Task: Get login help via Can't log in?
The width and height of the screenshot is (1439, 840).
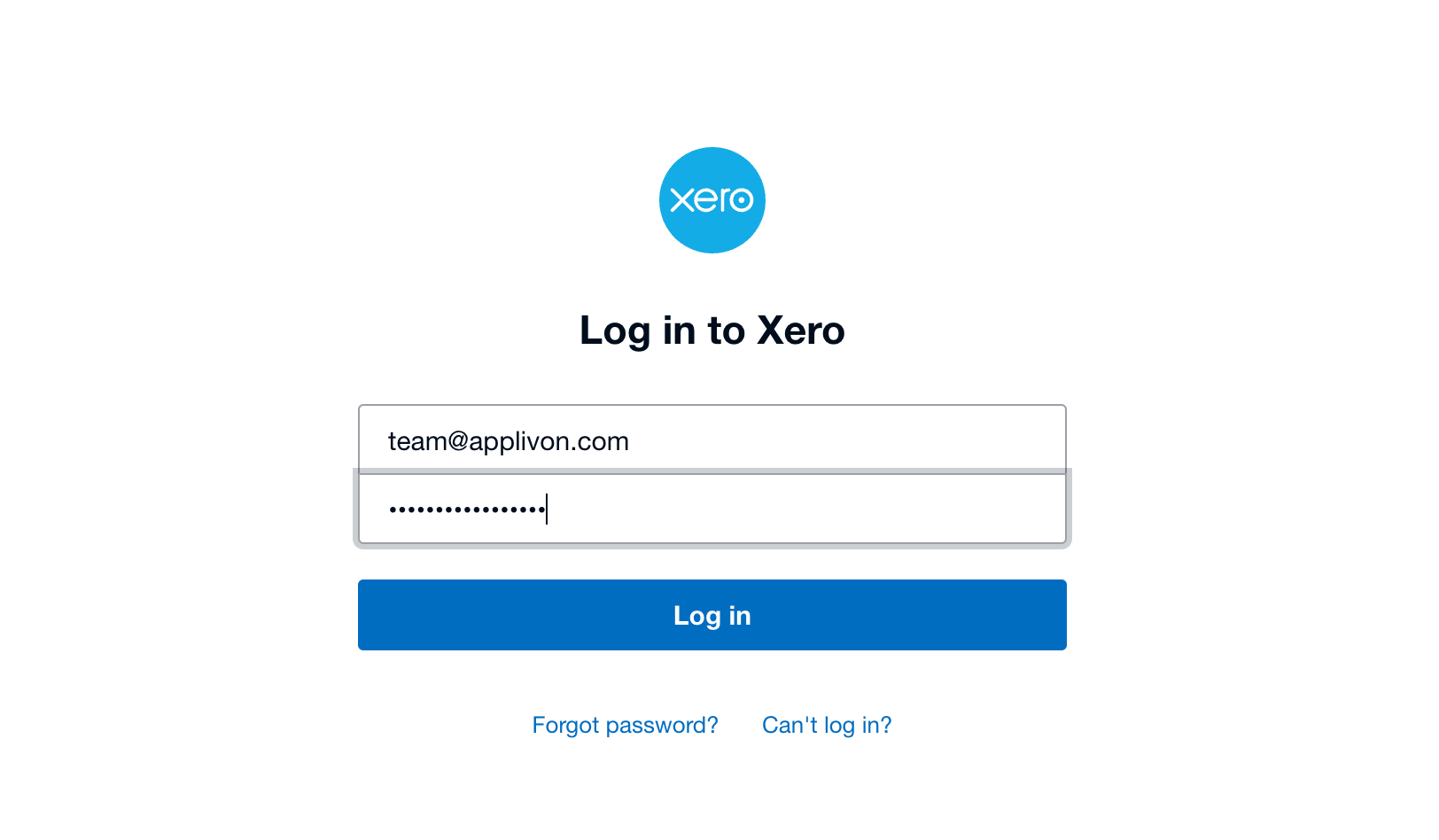Action: [827, 725]
